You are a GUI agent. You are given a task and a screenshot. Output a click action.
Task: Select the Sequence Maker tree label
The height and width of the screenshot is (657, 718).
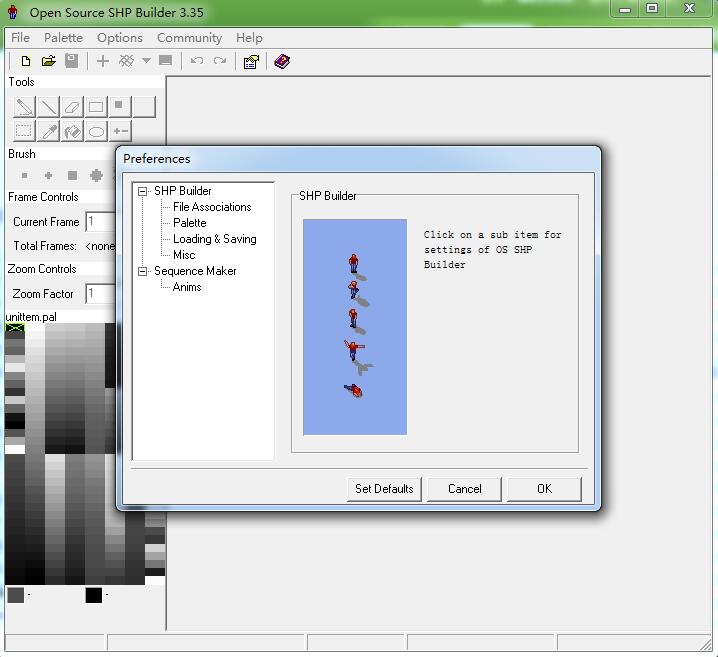point(195,271)
